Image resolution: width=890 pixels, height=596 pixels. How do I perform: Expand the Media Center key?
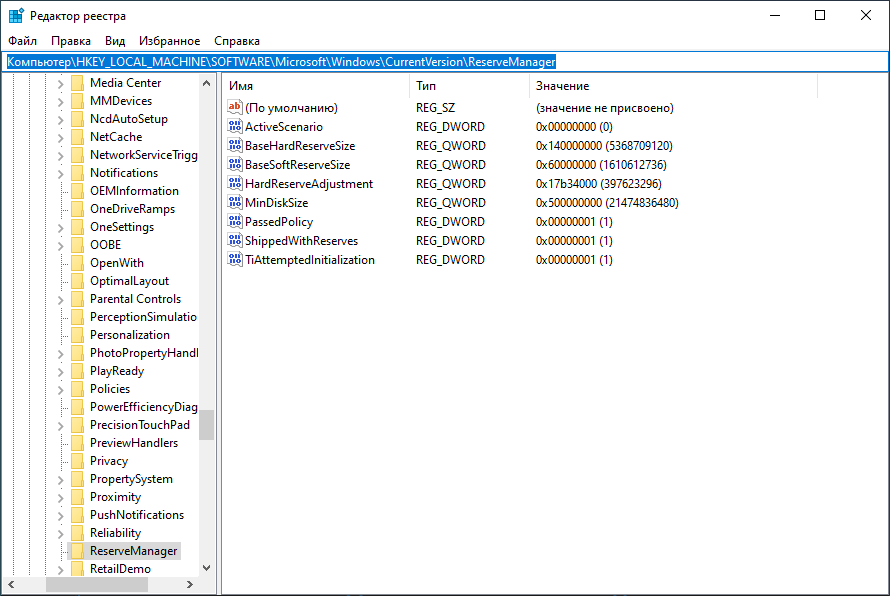(61, 83)
